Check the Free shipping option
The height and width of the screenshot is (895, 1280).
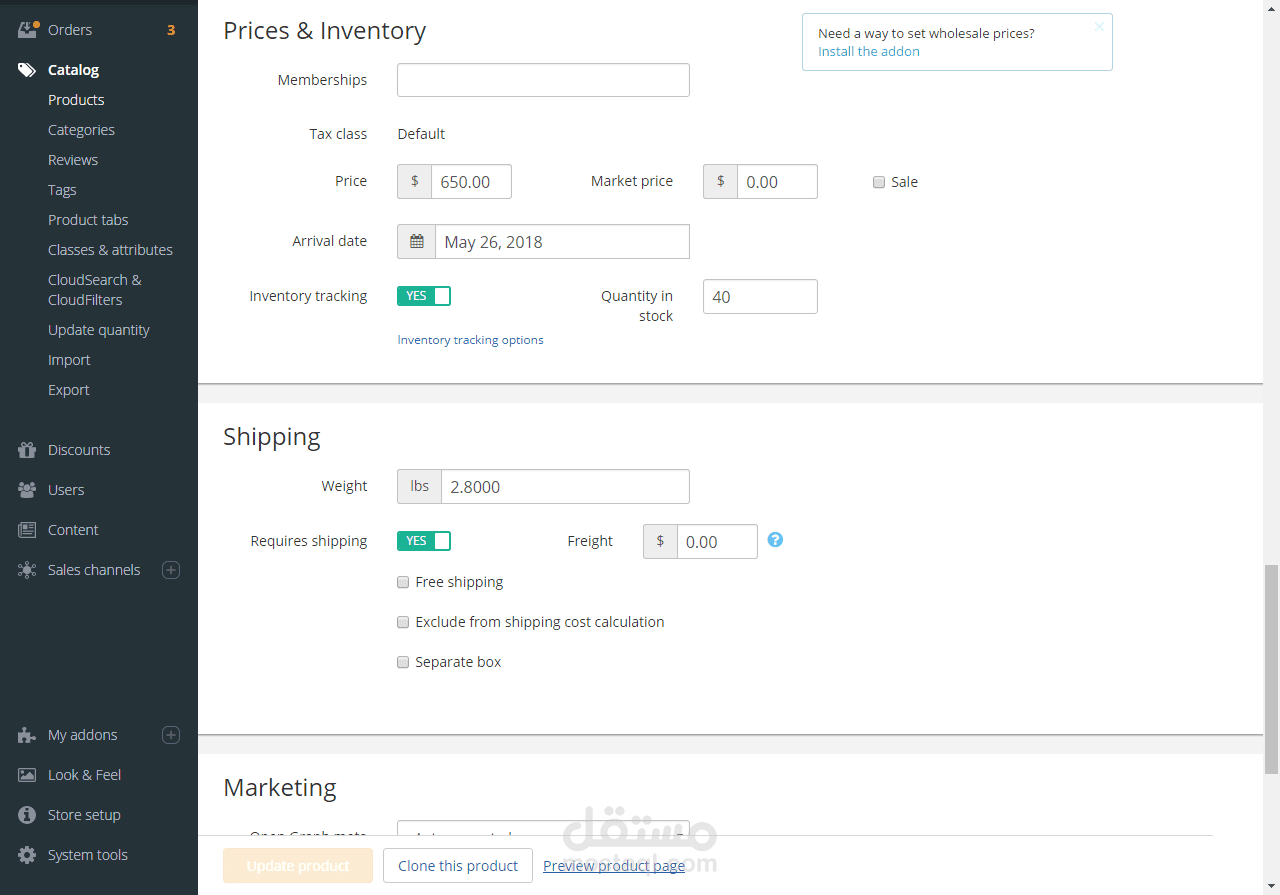click(x=403, y=582)
